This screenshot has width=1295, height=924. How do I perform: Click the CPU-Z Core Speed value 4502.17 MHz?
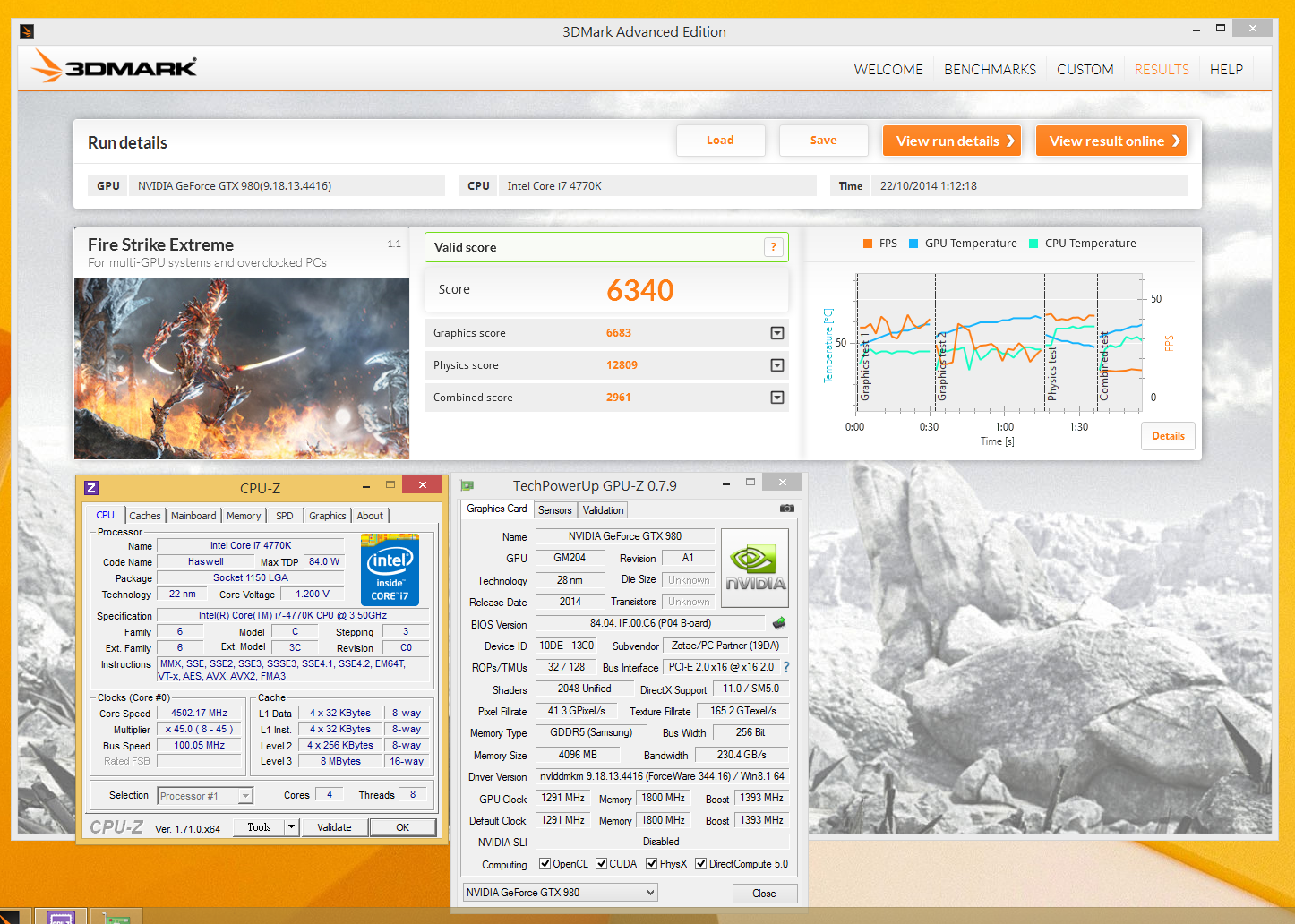(200, 714)
